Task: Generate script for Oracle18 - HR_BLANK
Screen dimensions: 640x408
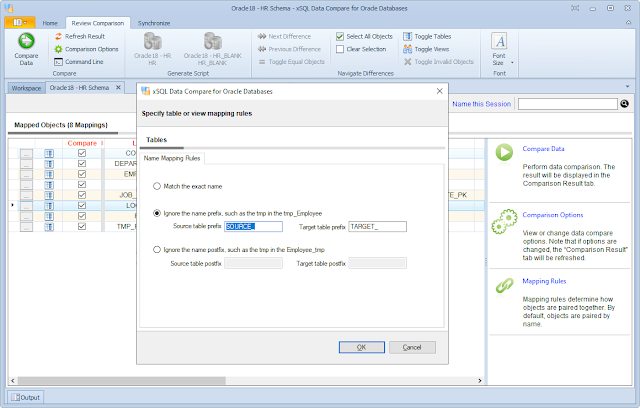Action: pos(213,49)
